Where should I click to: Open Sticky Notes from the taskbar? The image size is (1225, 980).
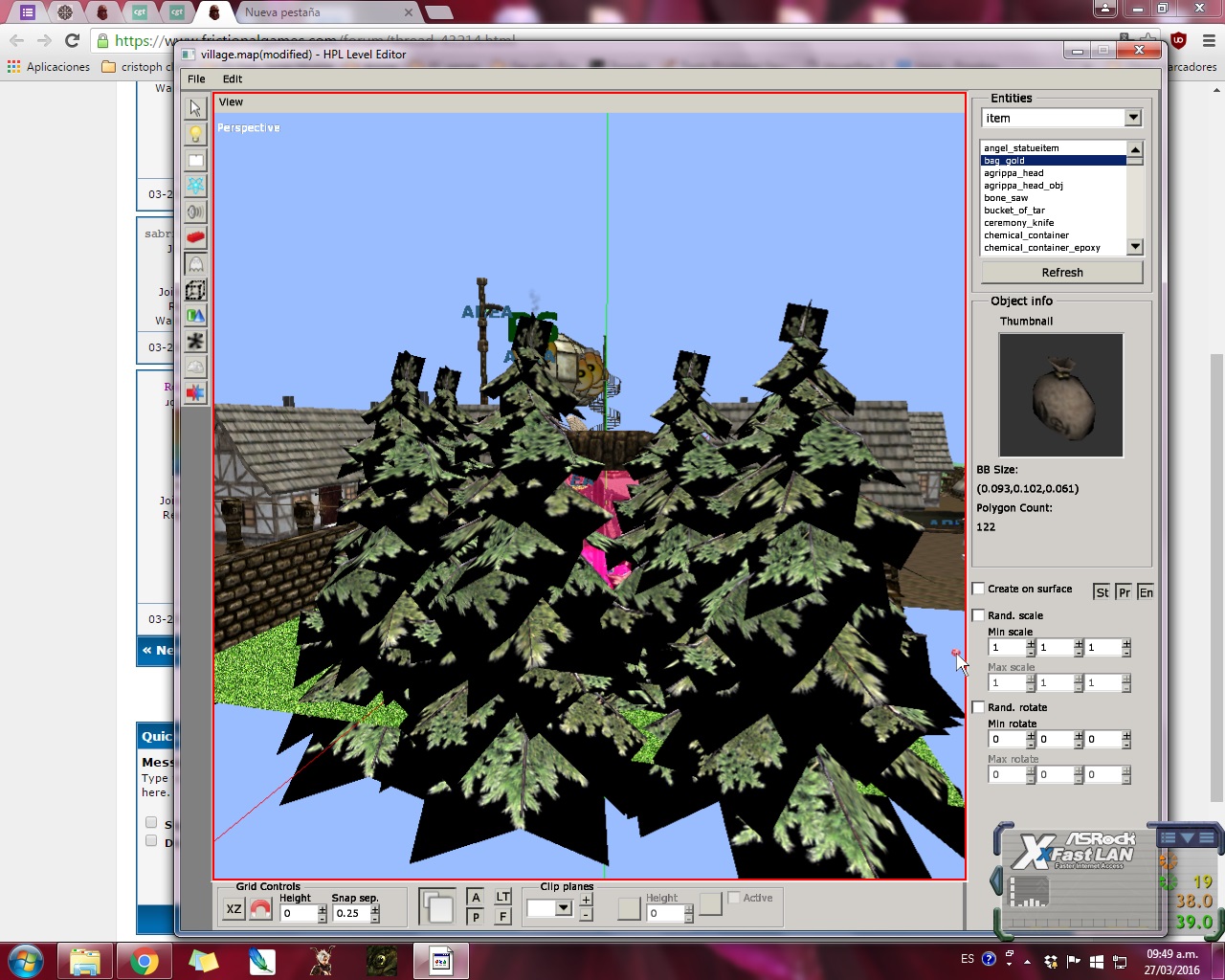(203, 961)
